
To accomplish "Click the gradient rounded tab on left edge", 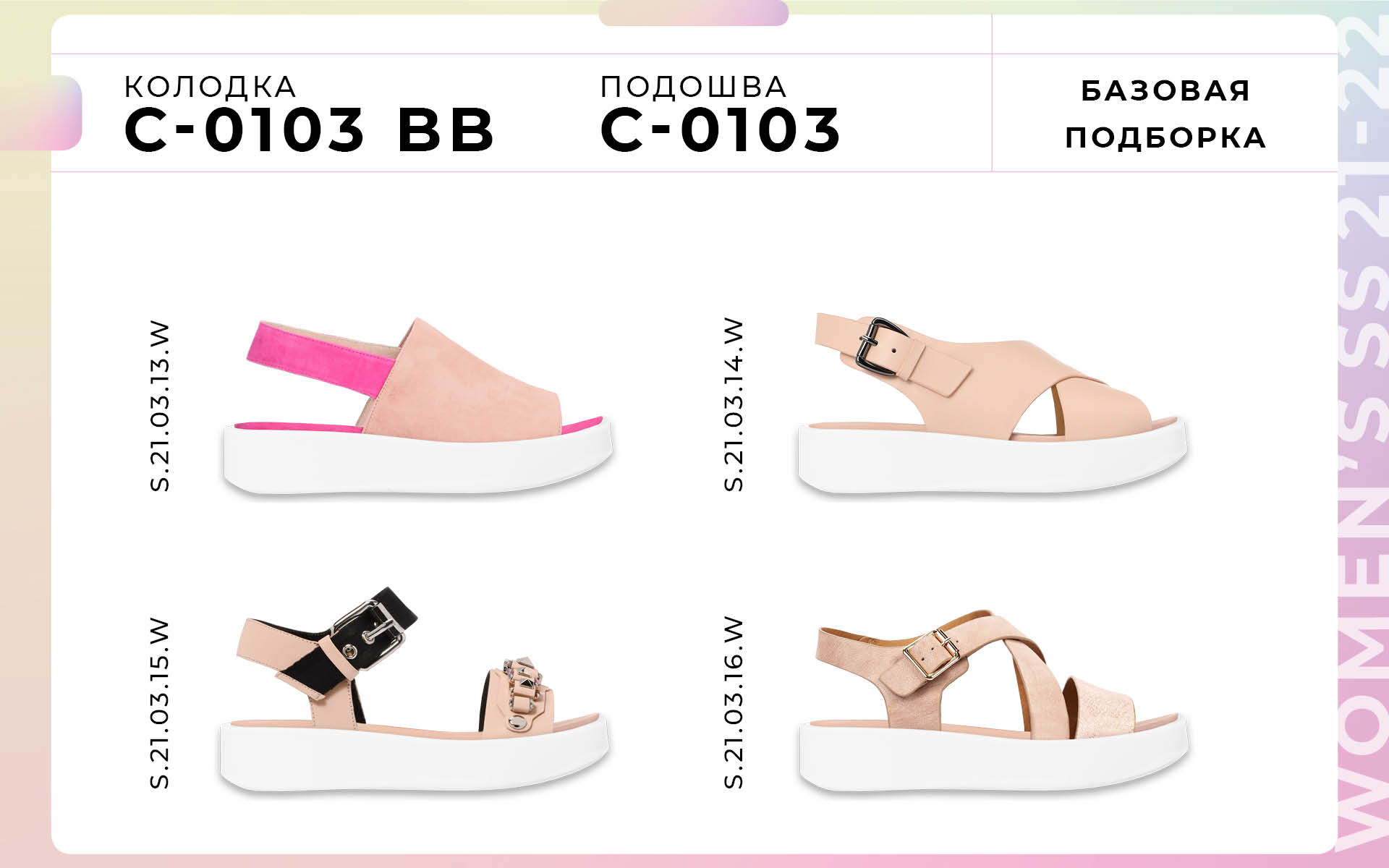I will pos(41,113).
